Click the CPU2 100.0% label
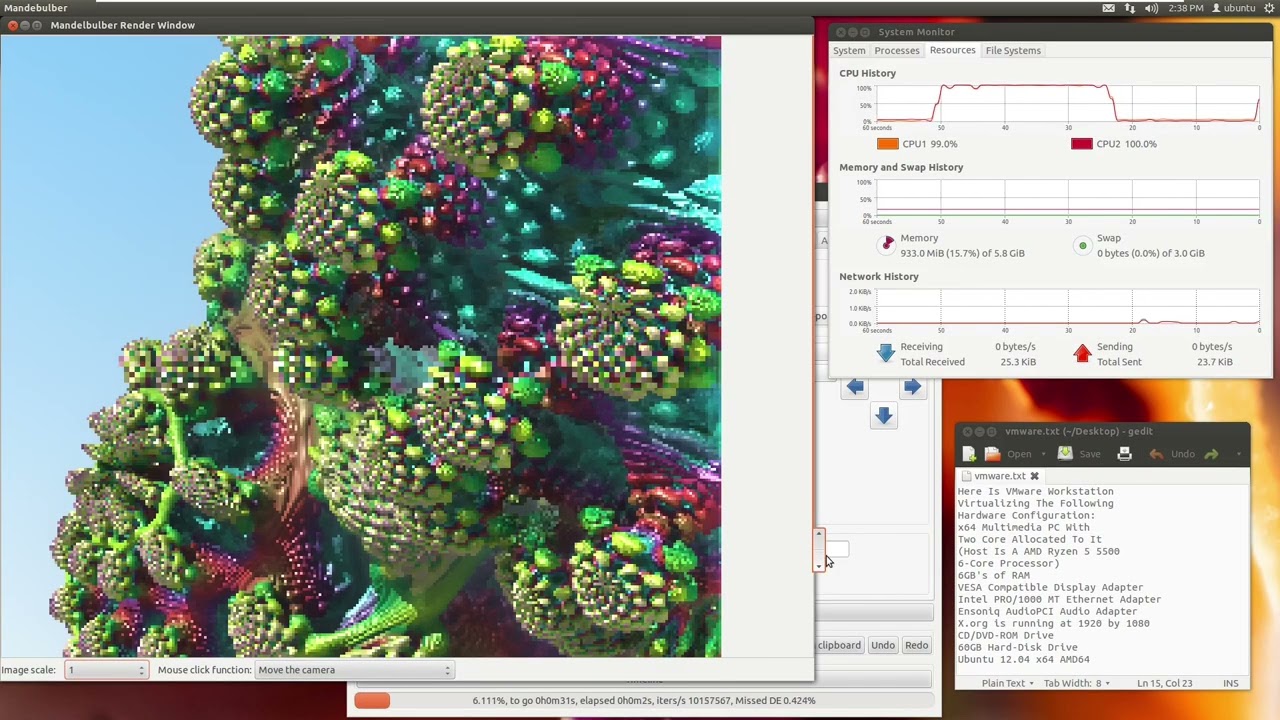Screen dimensions: 1280x720 click(x=1126, y=144)
